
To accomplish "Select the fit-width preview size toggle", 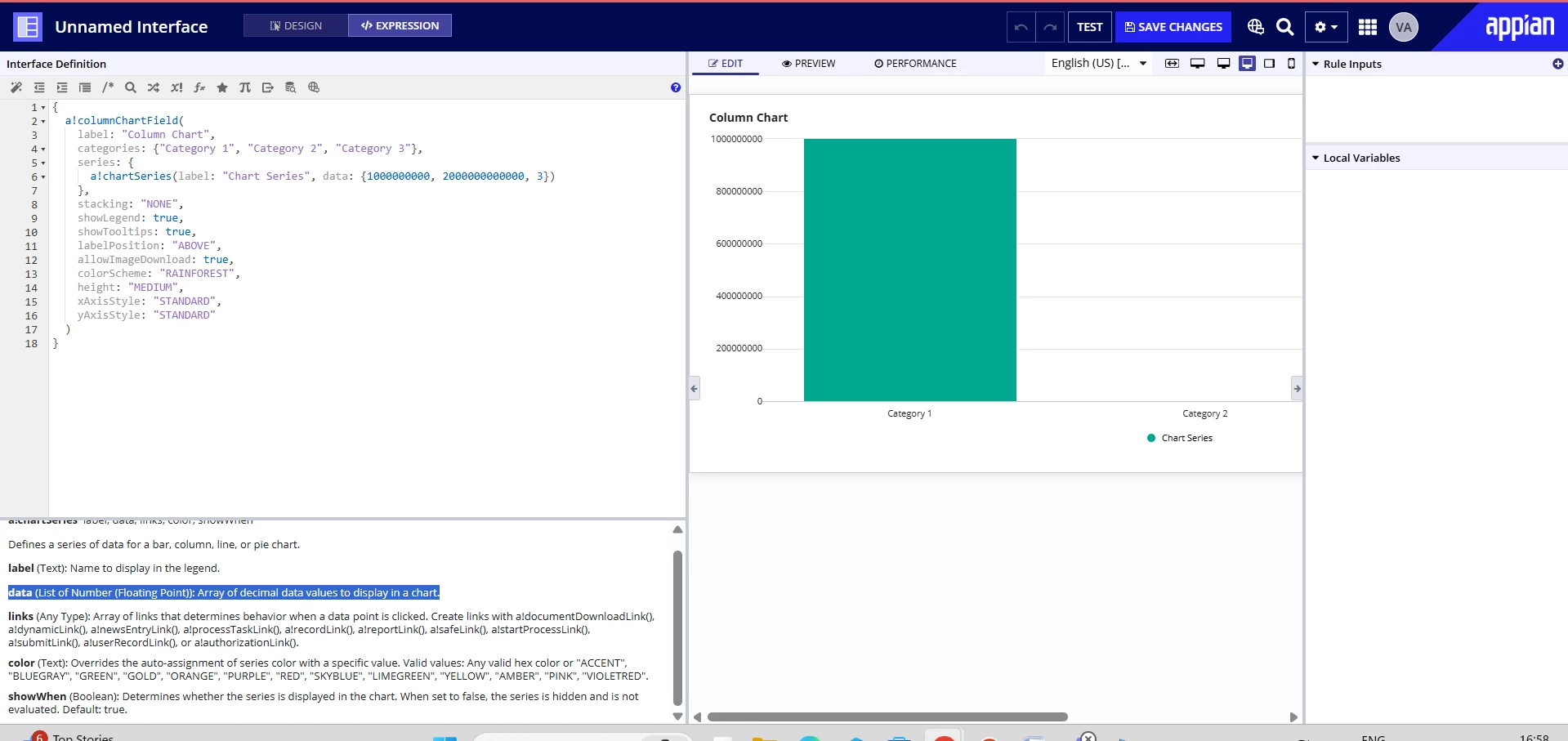I will coord(1172,64).
